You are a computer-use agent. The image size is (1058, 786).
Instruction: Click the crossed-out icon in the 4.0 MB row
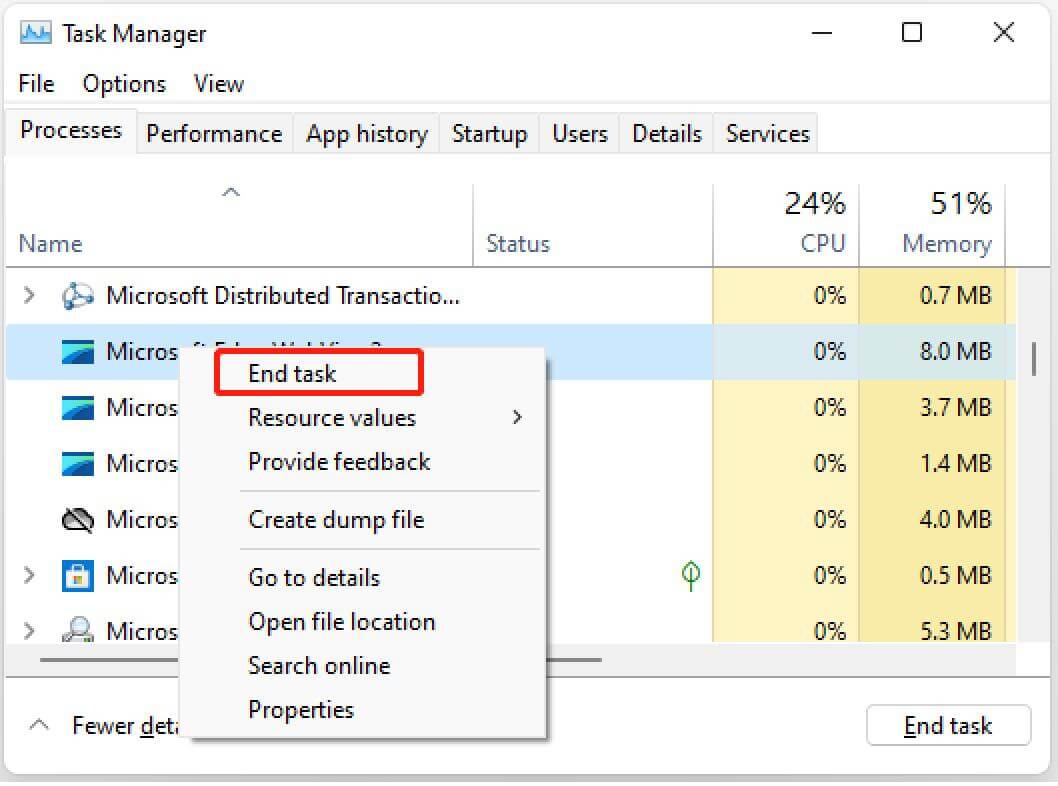click(78, 520)
